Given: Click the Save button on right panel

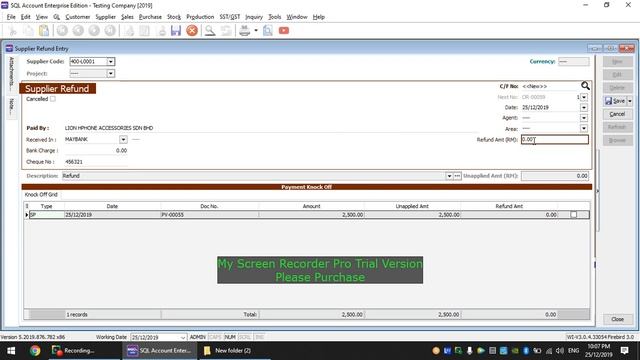Looking at the screenshot, I should (x=615, y=101).
